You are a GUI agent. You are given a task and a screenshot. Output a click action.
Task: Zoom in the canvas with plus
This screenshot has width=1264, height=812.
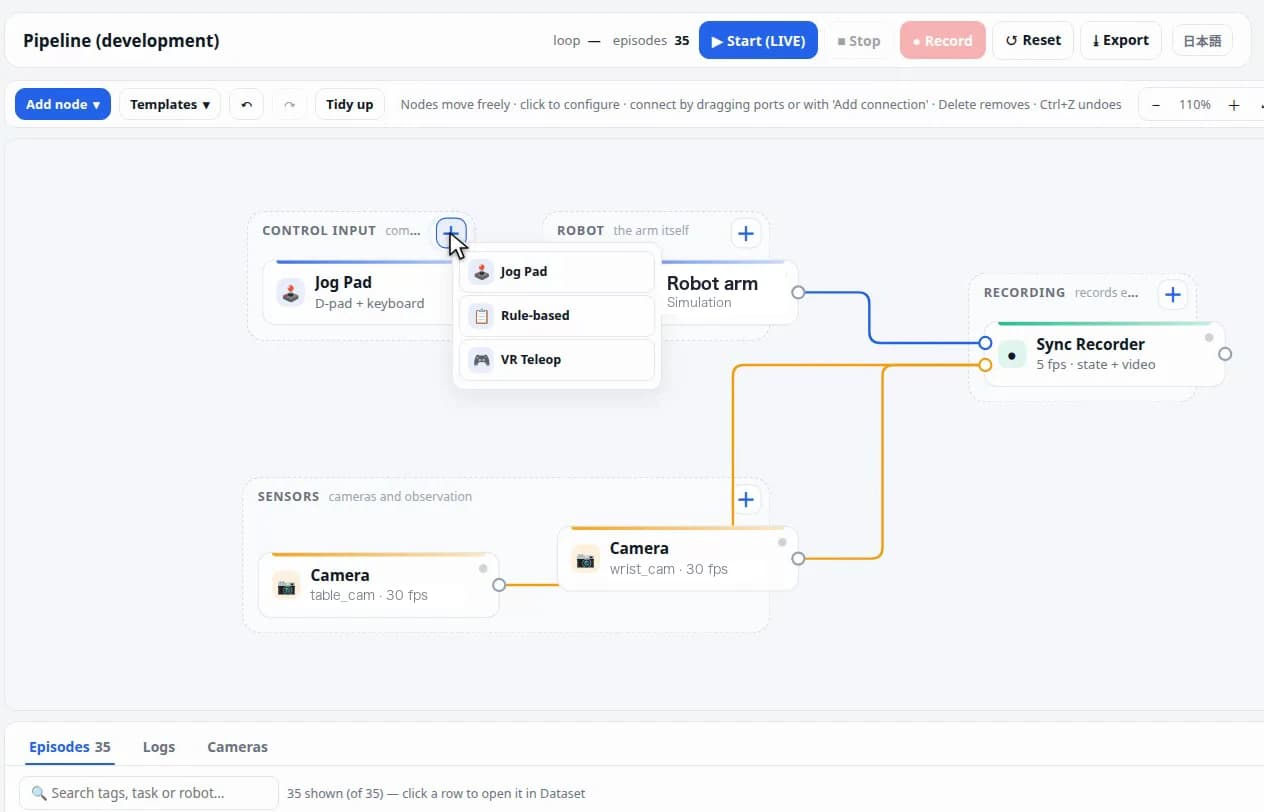(x=1234, y=104)
